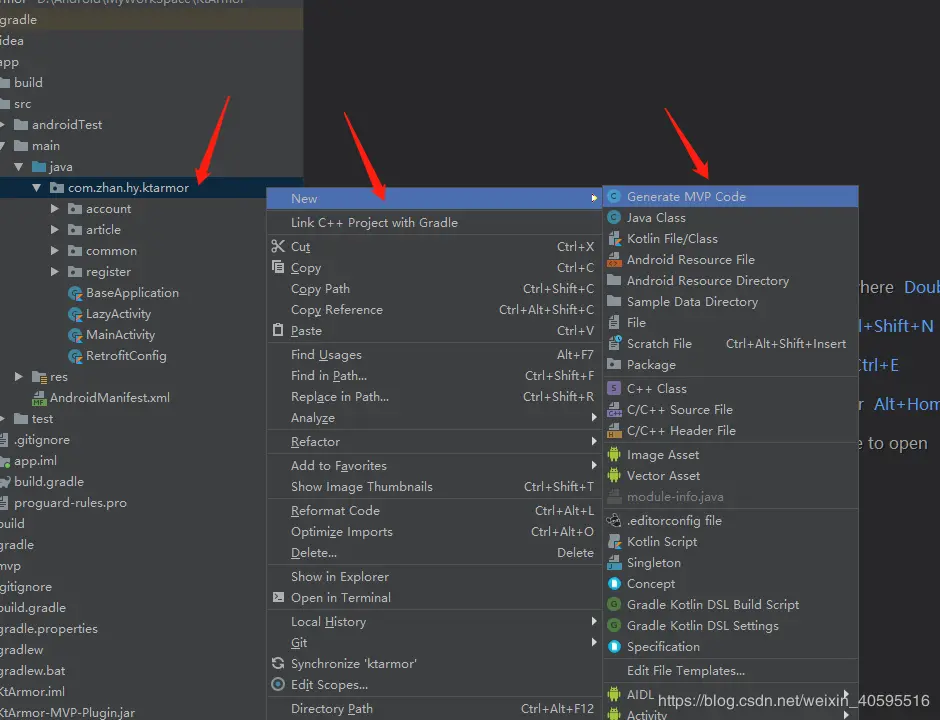Select Delete... in context menu
The image size is (940, 720).
pos(434,552)
